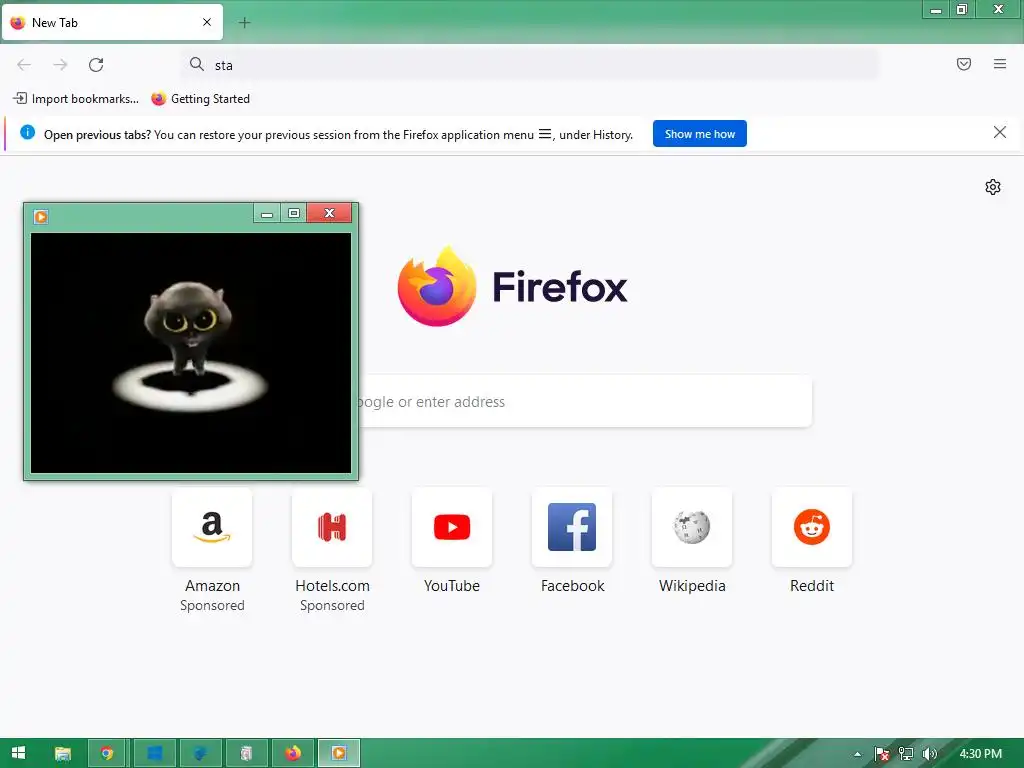
Task: Click the blue info icon in the notification
Action: [x=27, y=133]
